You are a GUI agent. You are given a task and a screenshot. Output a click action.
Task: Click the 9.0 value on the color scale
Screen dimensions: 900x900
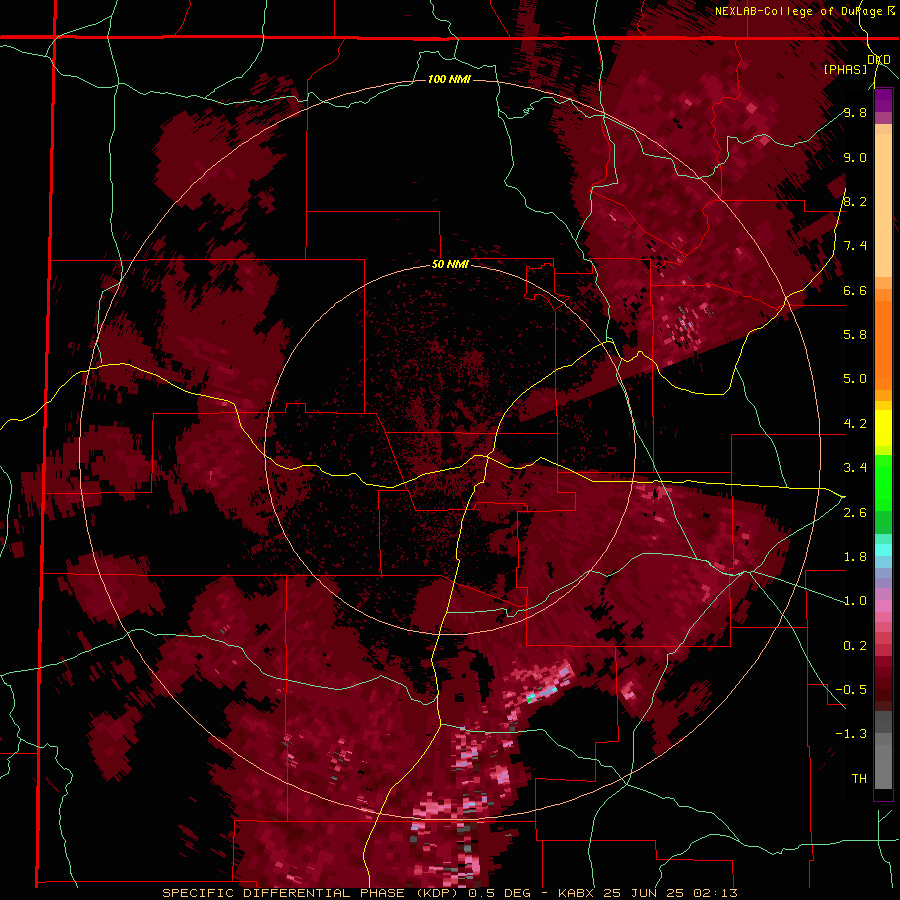pos(855,157)
